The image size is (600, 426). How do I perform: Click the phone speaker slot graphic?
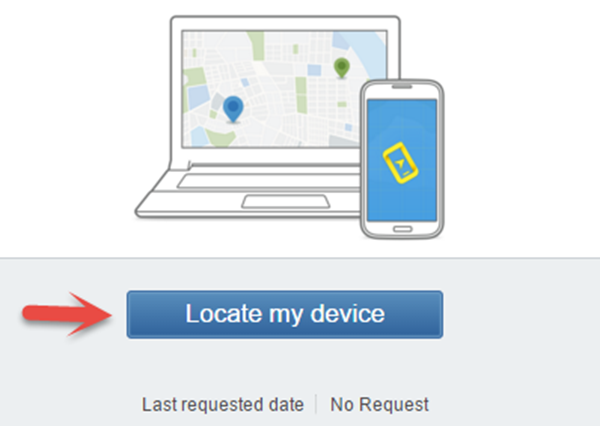click(402, 87)
